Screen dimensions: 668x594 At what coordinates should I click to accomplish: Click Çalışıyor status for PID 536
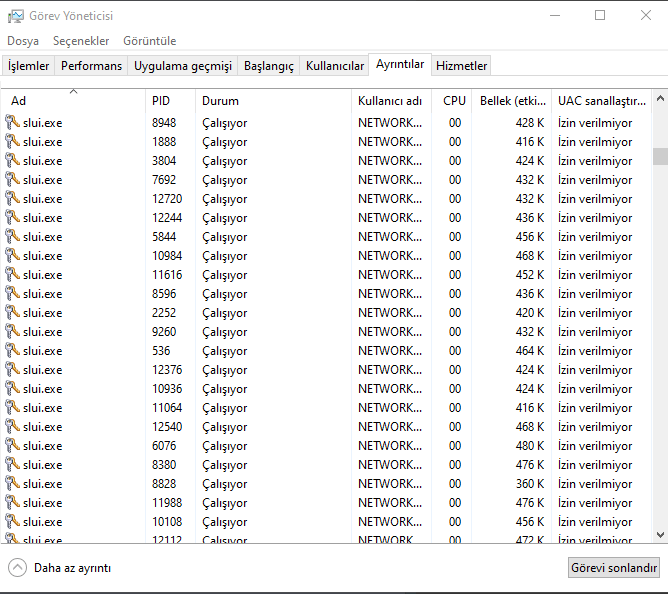[x=225, y=351]
